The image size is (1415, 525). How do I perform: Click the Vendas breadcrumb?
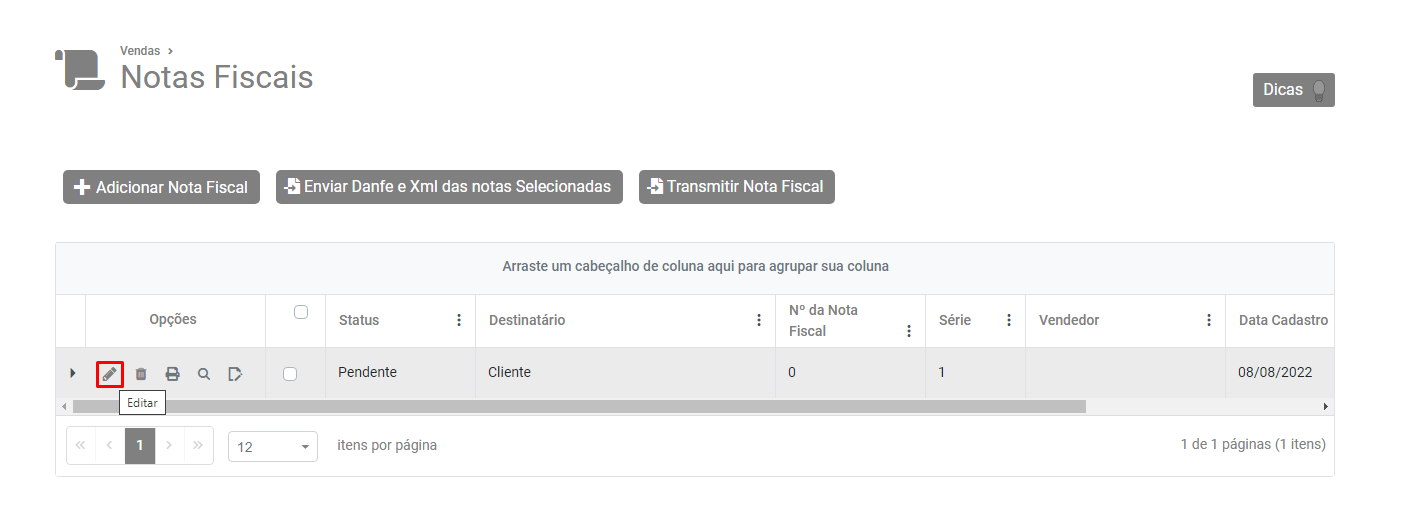coord(140,51)
